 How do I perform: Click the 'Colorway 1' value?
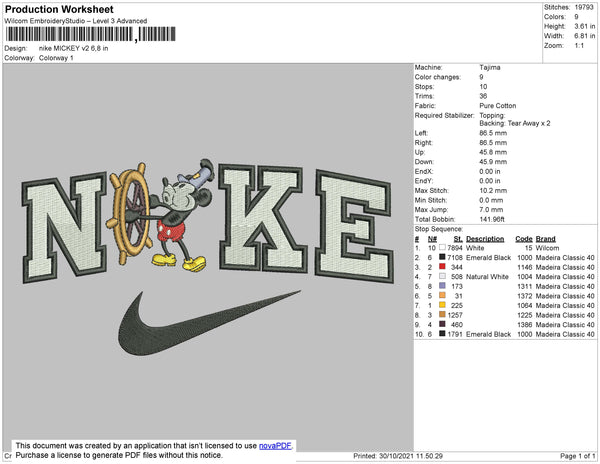coord(56,58)
